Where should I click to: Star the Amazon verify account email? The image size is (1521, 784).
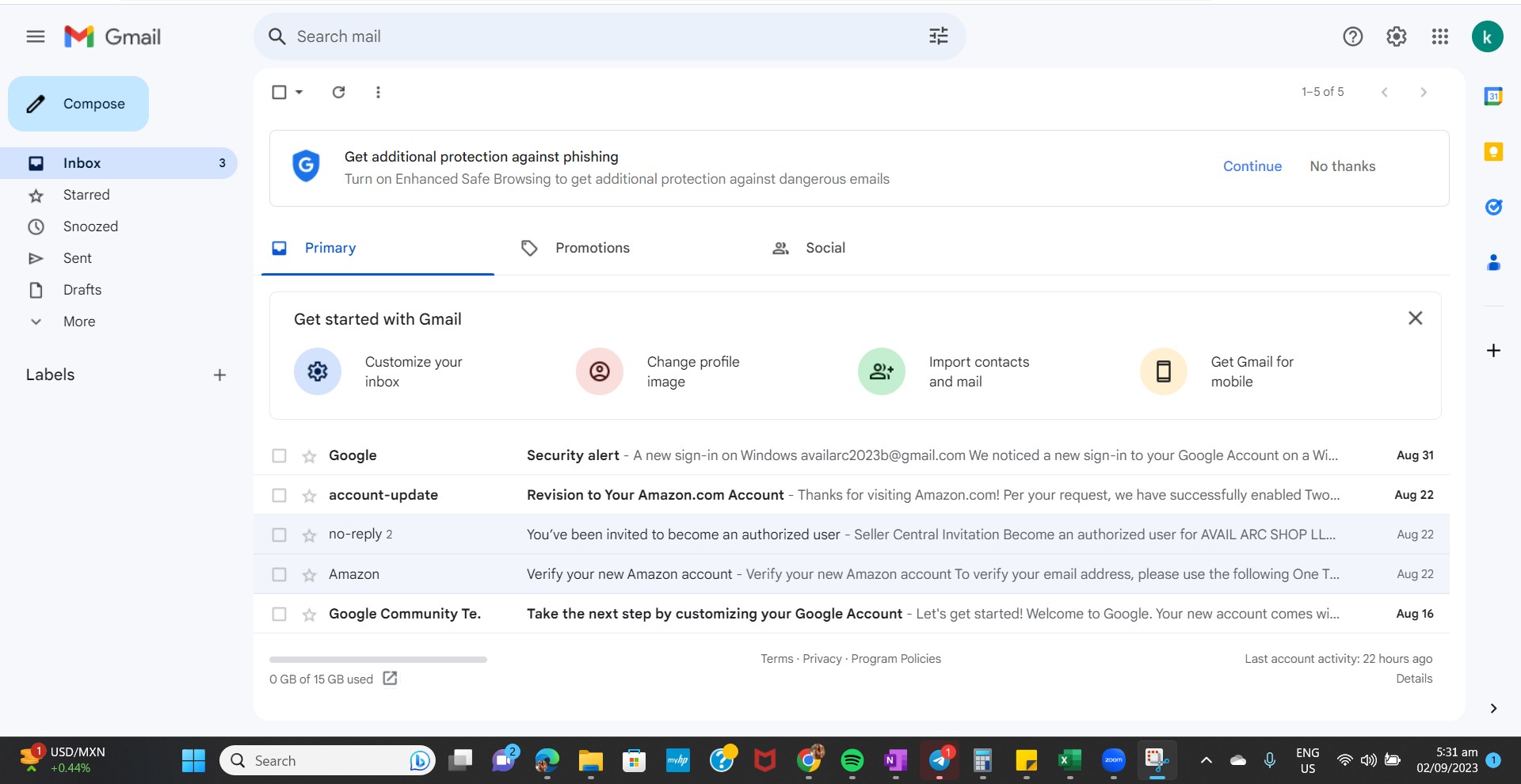click(x=309, y=575)
